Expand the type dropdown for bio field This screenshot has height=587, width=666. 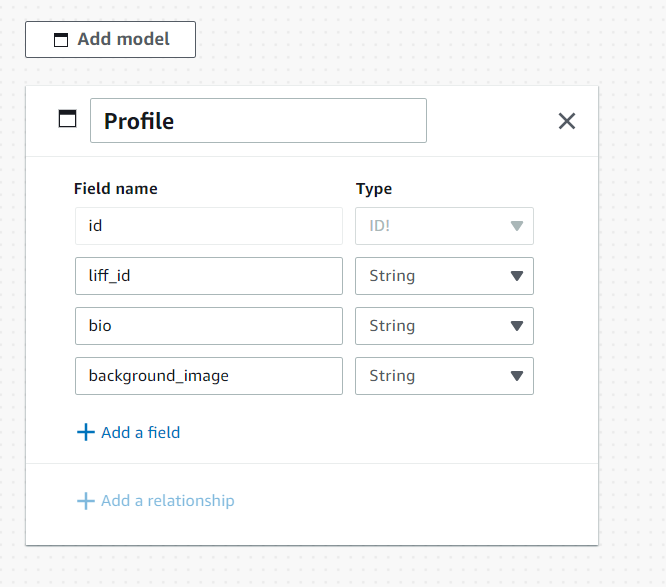444,326
